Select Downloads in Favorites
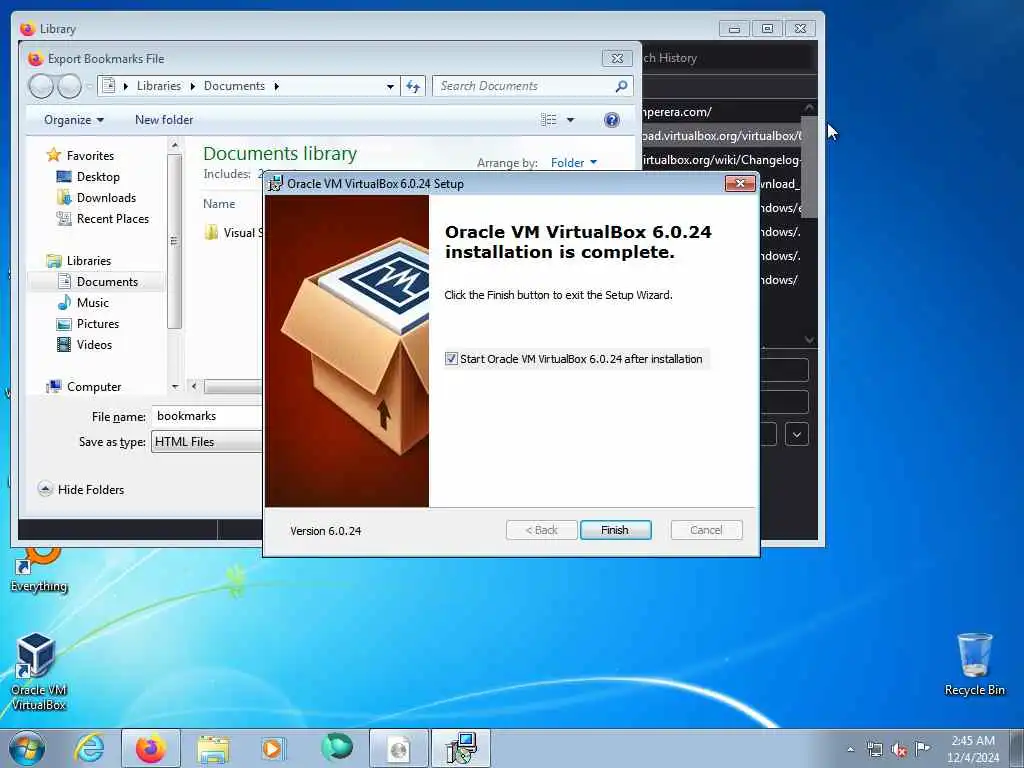This screenshot has width=1024, height=768. (106, 198)
